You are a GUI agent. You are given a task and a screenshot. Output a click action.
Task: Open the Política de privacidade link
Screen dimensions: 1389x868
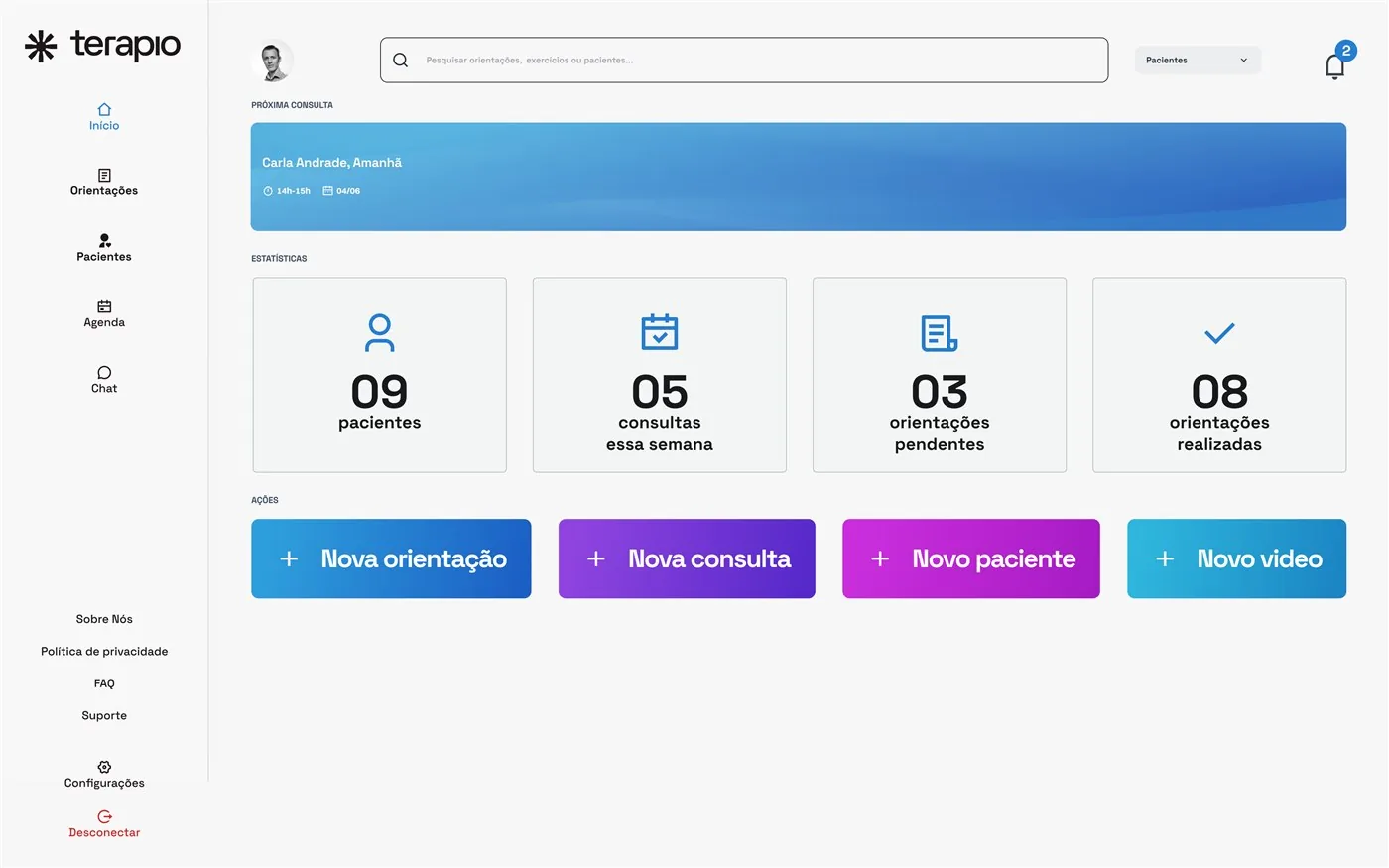point(104,651)
